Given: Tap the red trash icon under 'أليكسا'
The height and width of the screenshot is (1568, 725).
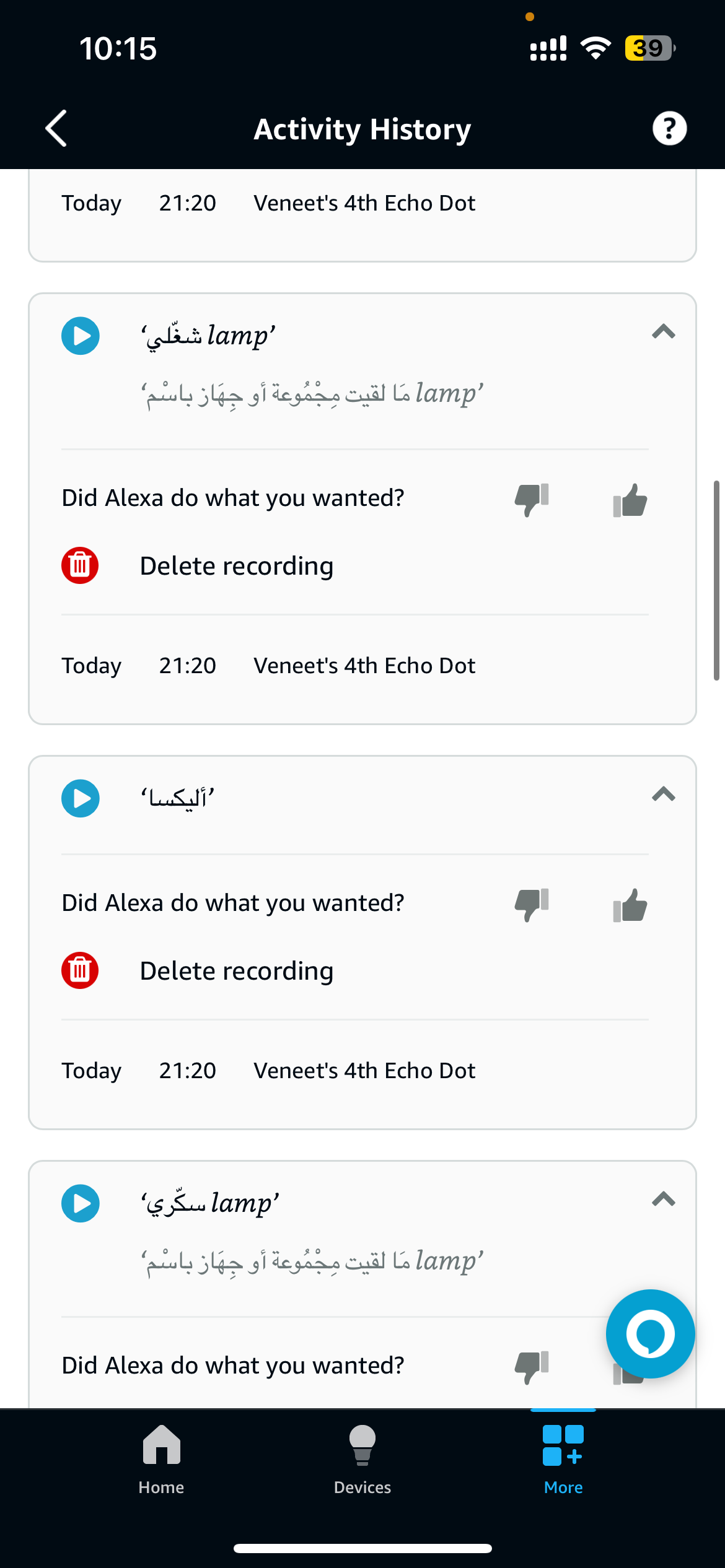Looking at the screenshot, I should pyautogui.click(x=80, y=970).
